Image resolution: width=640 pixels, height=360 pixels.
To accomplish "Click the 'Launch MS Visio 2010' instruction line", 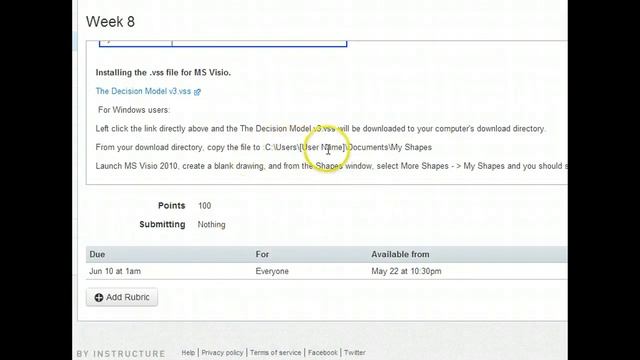I will pyautogui.click(x=331, y=166).
